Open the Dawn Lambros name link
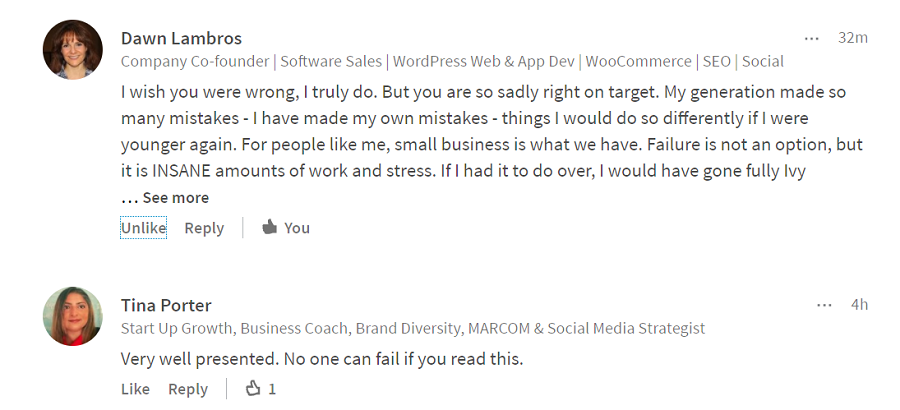Viewport: 900px width, 410px height. coord(181,38)
